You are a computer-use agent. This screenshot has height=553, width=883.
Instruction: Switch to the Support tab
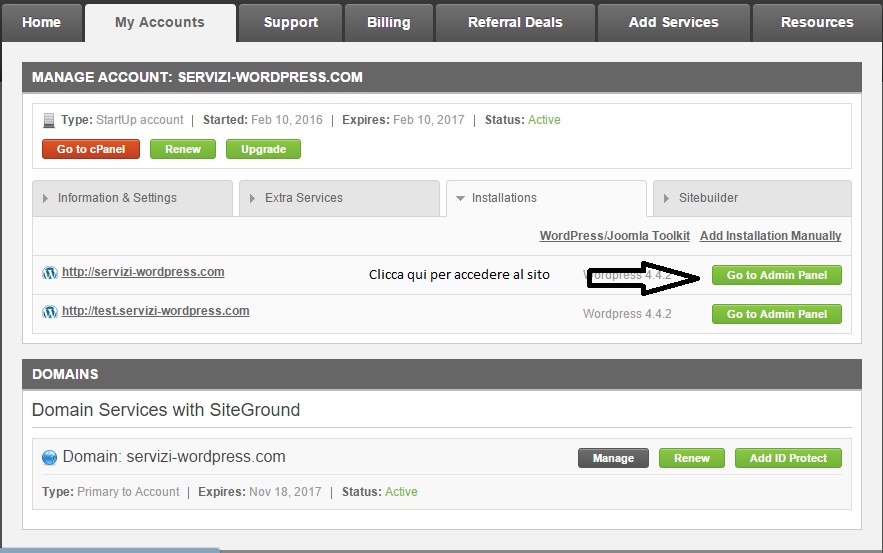(291, 23)
